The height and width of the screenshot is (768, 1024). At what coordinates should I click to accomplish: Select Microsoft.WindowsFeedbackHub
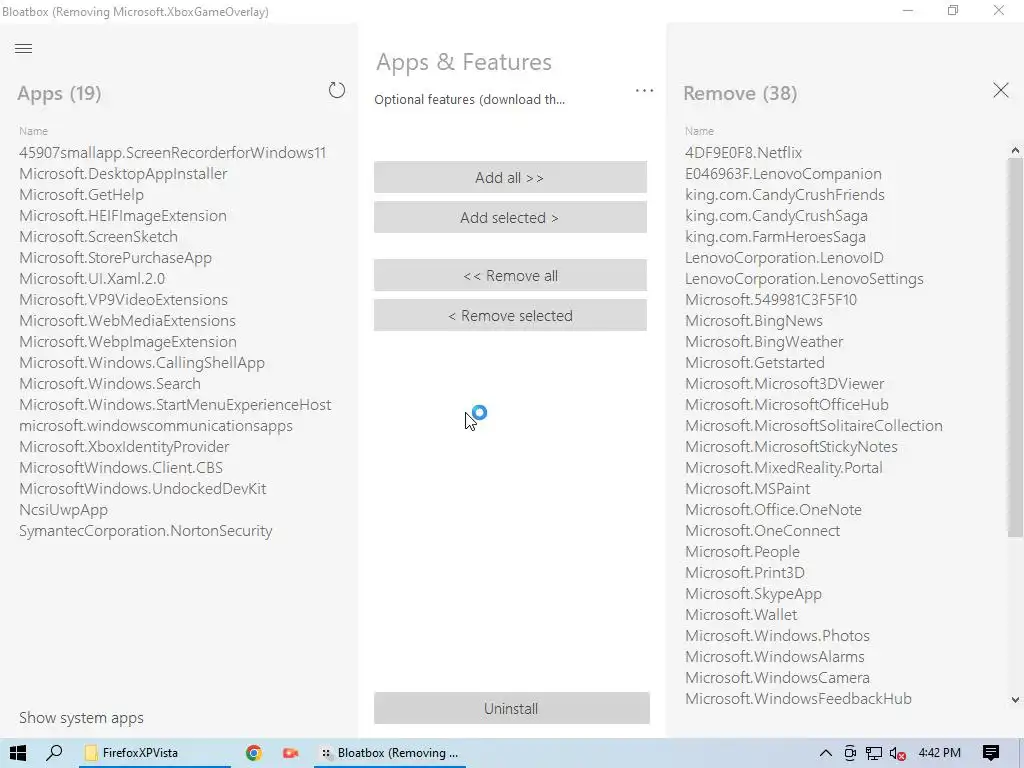(798, 699)
